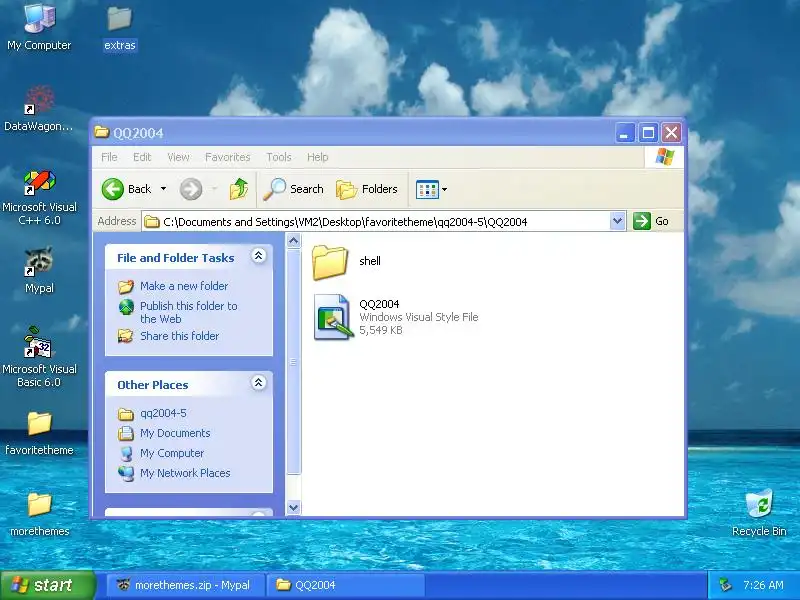The width and height of the screenshot is (800, 600).
Task: Select the QQ2004 file name text
Action: (x=379, y=304)
